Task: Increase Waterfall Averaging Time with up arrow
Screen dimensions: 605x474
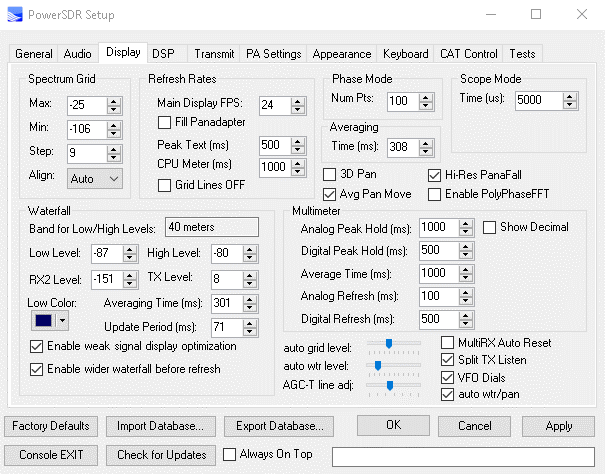Action: click(250, 300)
